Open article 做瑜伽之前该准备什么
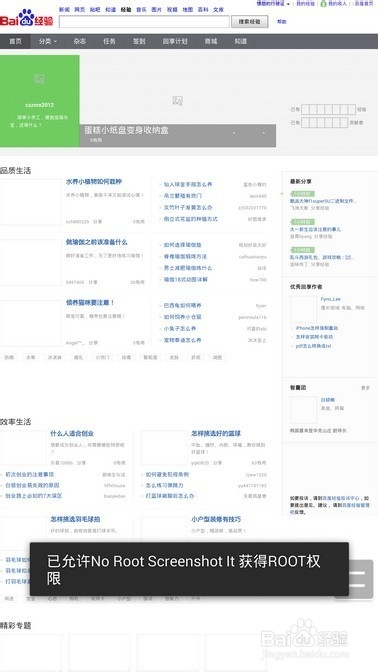This screenshot has height=672, width=378. pyautogui.click(x=96, y=242)
